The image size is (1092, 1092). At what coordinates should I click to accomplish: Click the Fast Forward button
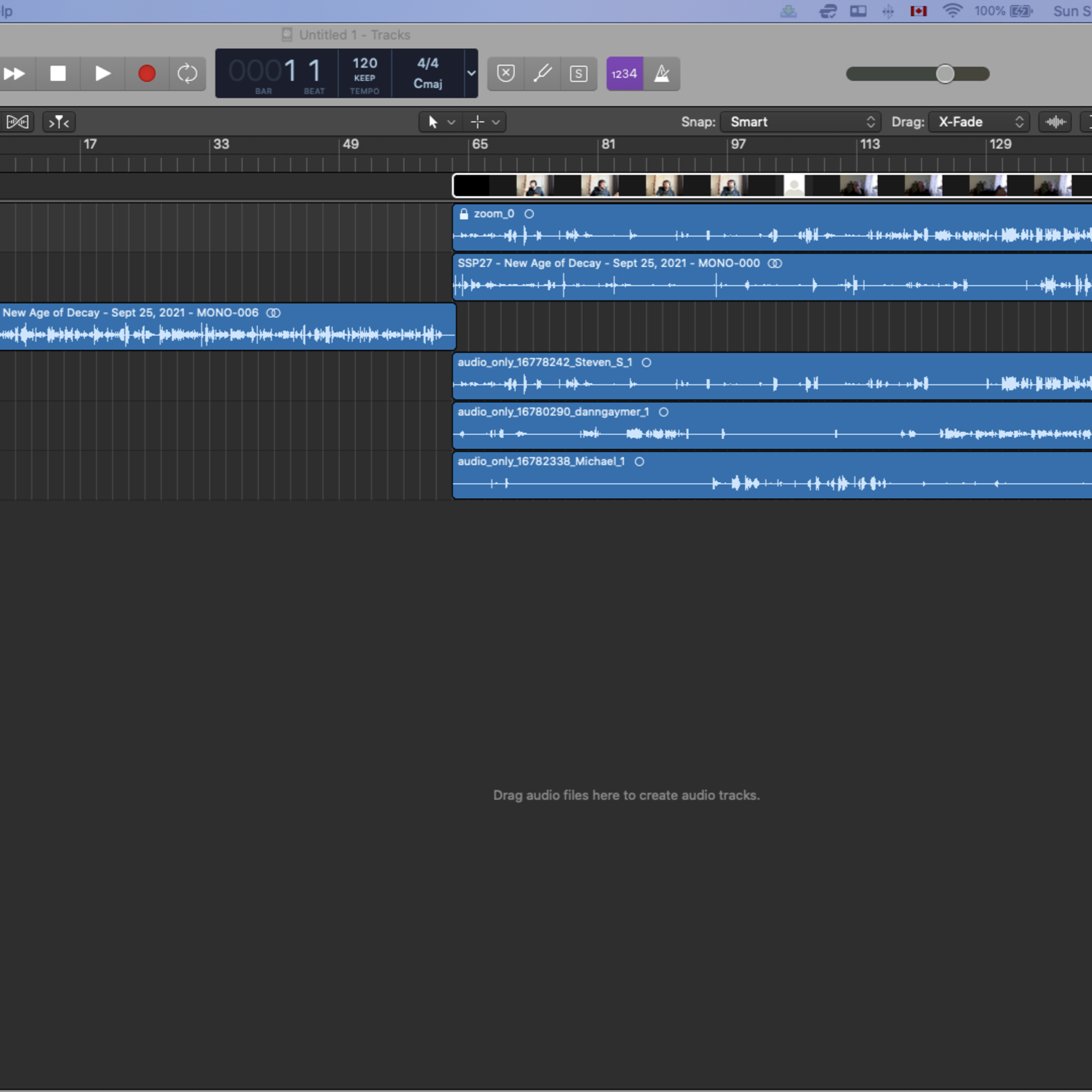(15, 74)
